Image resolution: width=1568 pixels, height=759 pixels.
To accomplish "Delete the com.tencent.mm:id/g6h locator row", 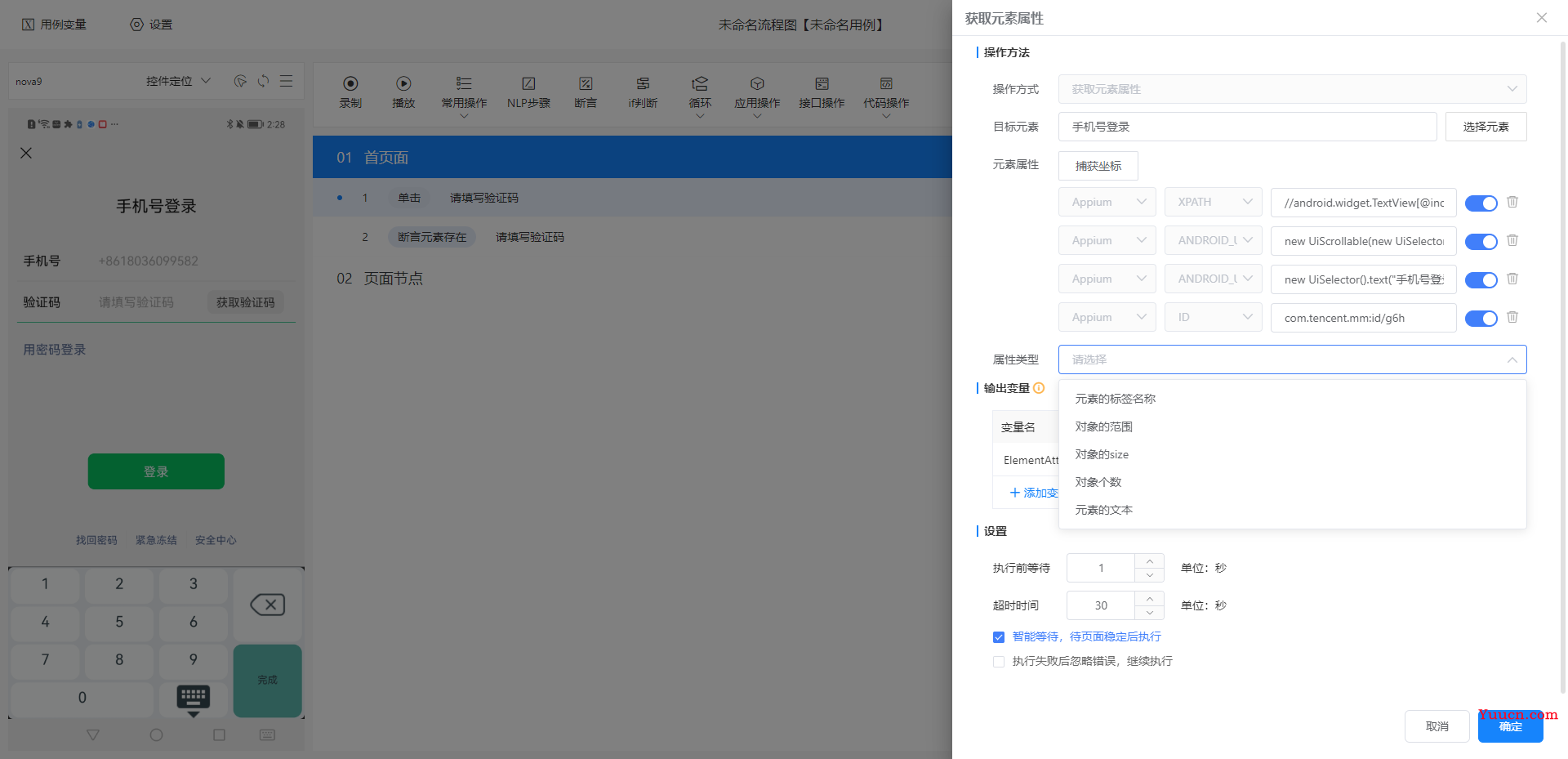I will (x=1512, y=317).
